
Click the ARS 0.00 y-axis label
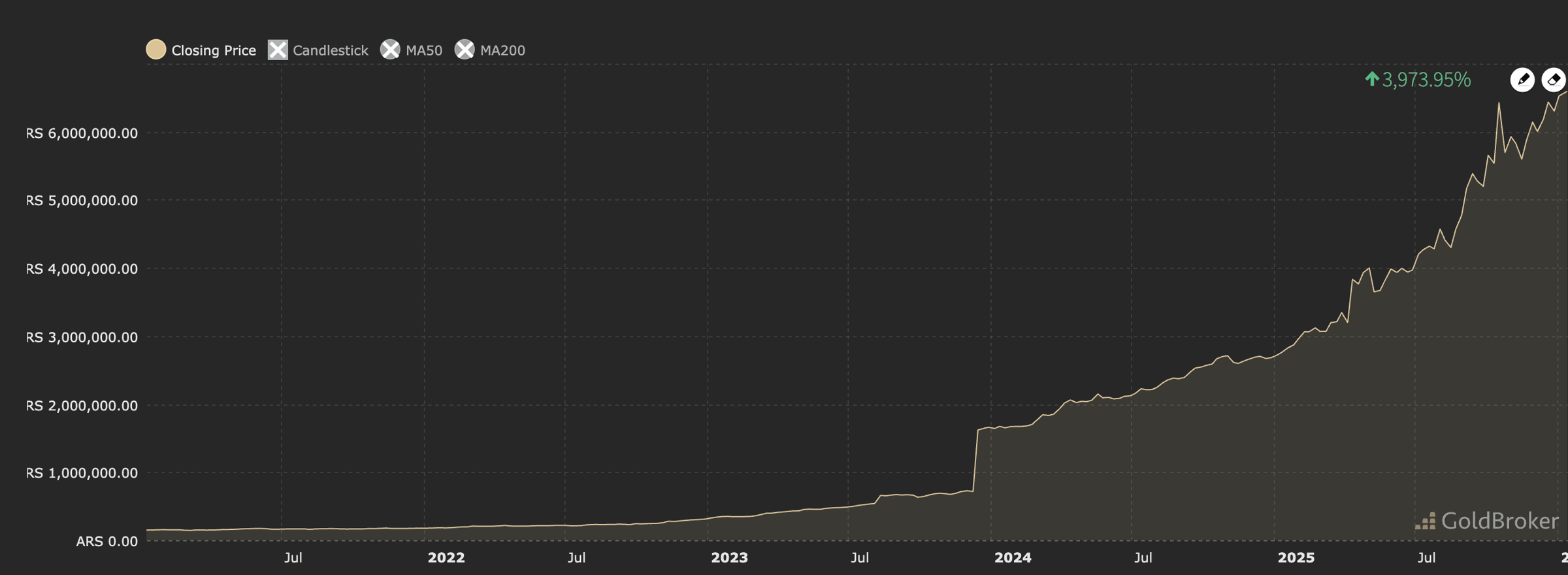tap(106, 541)
